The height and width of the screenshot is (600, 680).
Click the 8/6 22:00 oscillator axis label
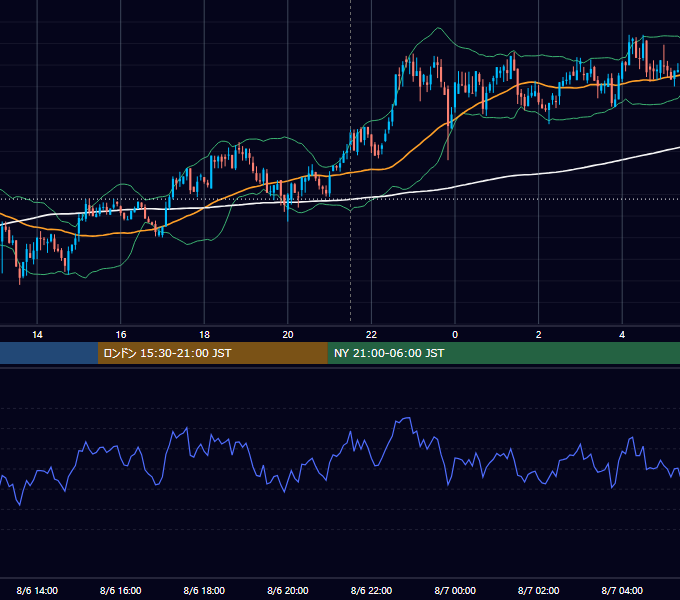371,591
